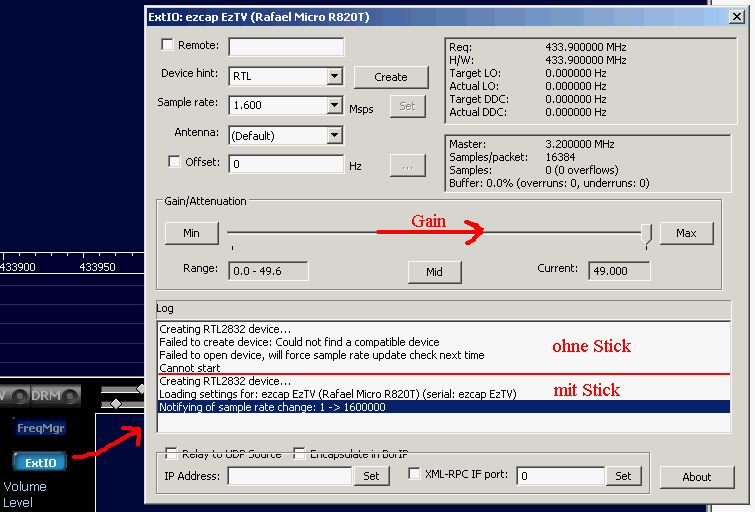Expand the Antenna dropdown arrow
This screenshot has height=512, width=755.
pyautogui.click(x=334, y=135)
